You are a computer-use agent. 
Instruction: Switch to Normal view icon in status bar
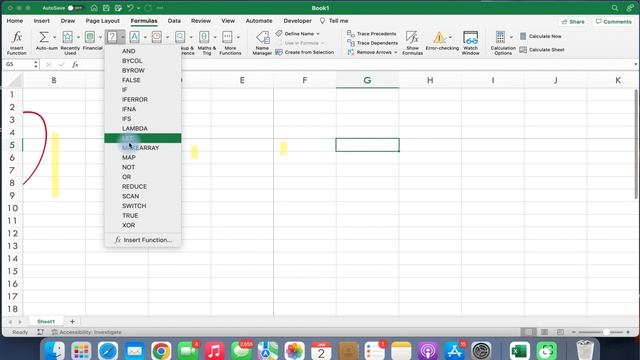point(529,332)
